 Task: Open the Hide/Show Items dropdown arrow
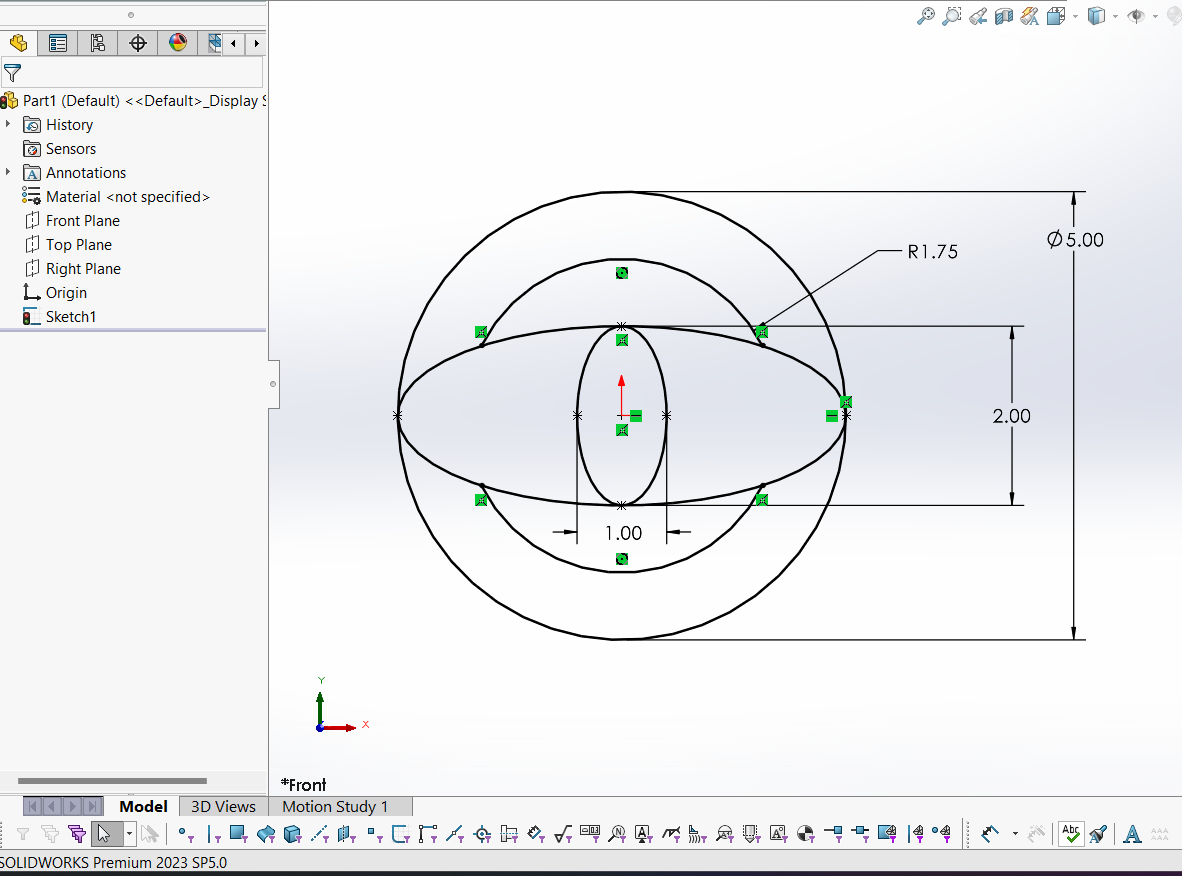1155,16
